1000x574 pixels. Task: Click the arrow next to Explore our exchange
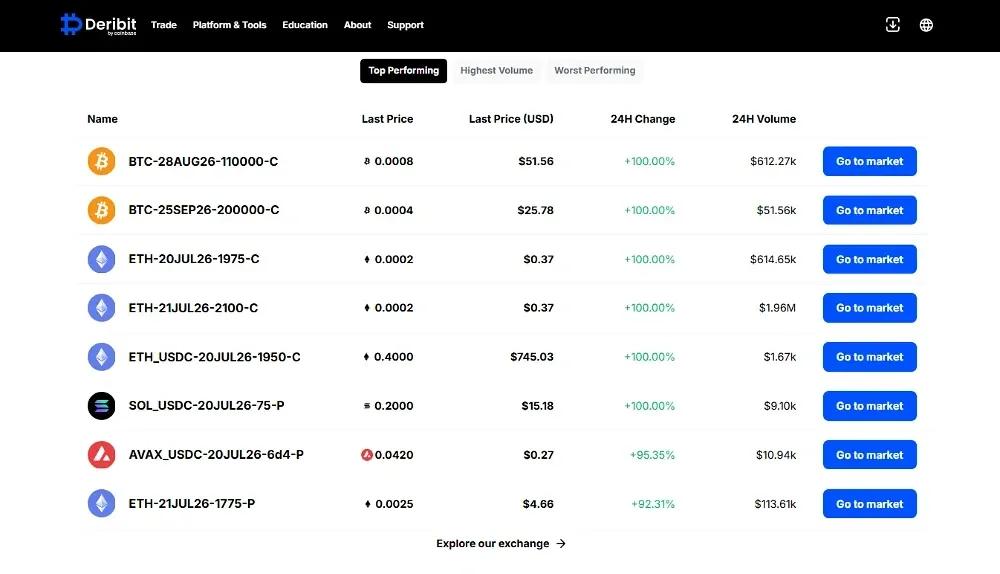(561, 543)
